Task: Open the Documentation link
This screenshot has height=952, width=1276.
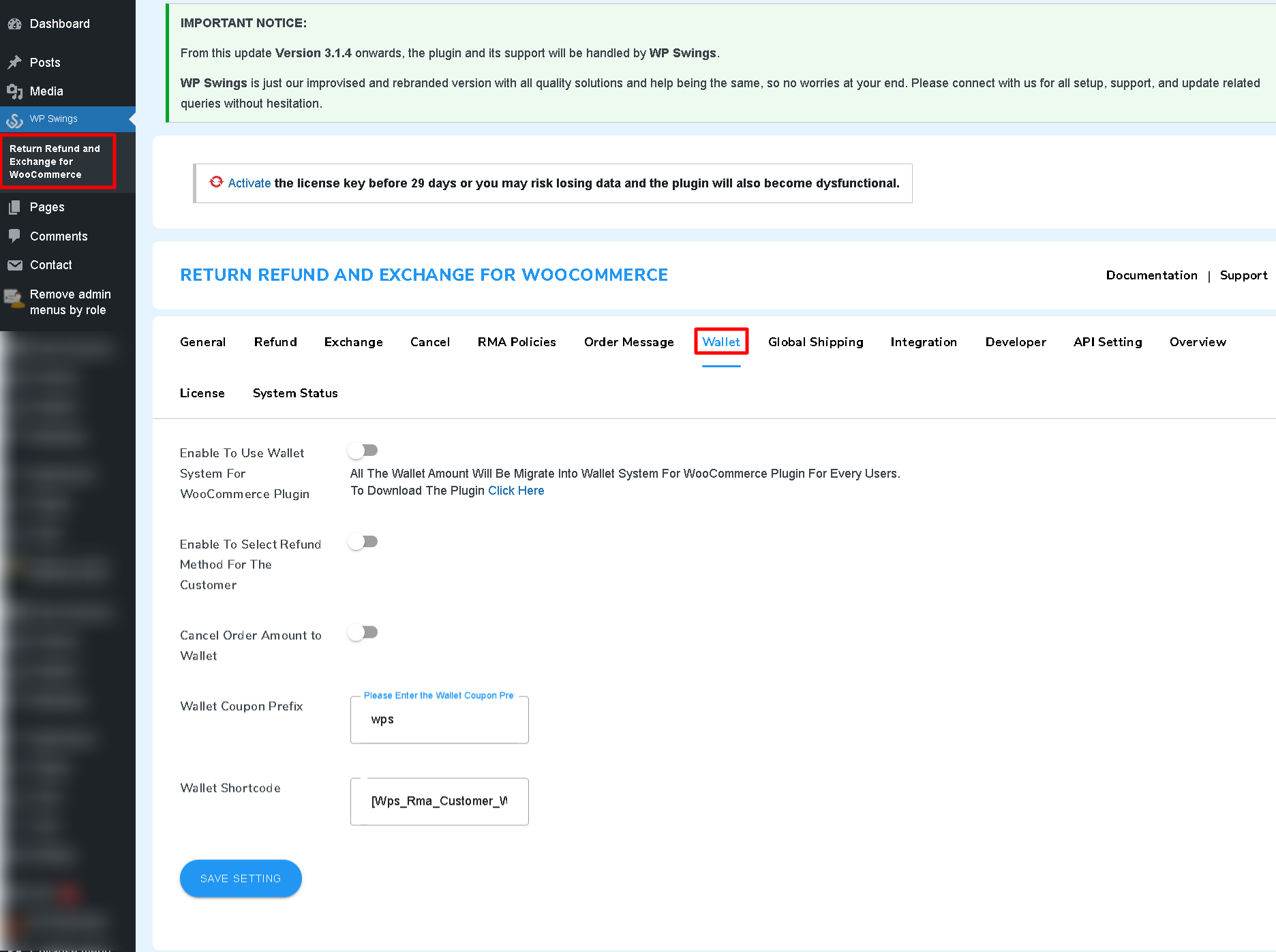Action: tap(1151, 275)
